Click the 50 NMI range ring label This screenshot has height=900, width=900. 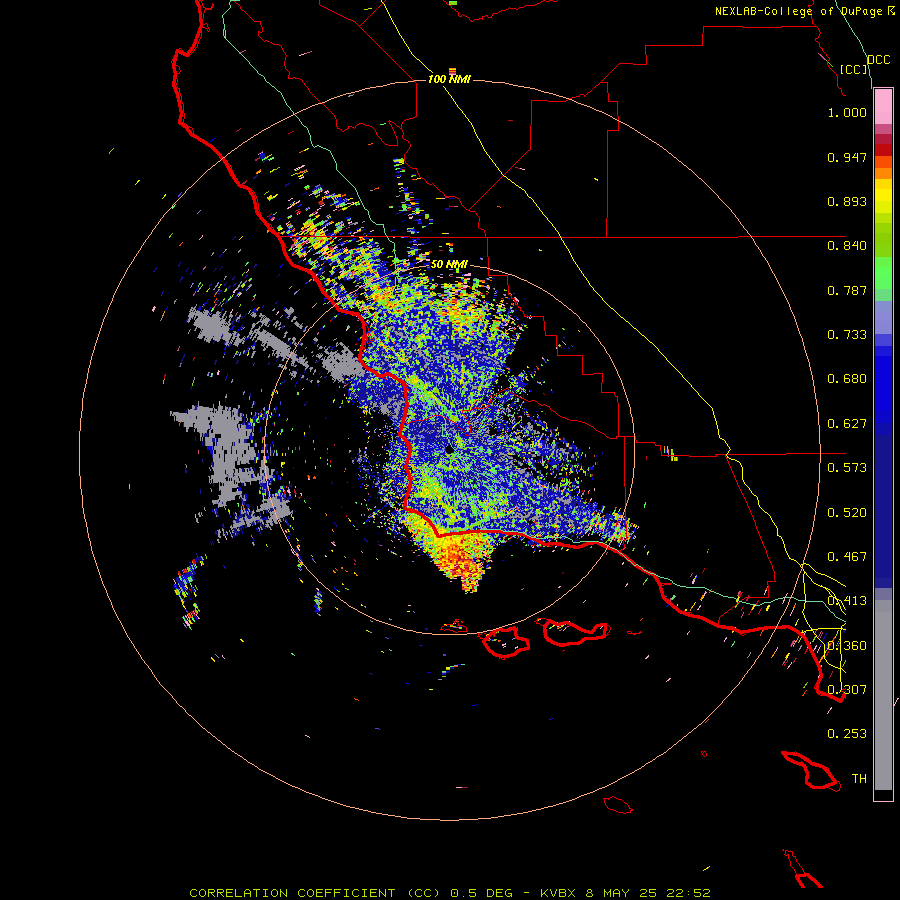click(x=449, y=265)
